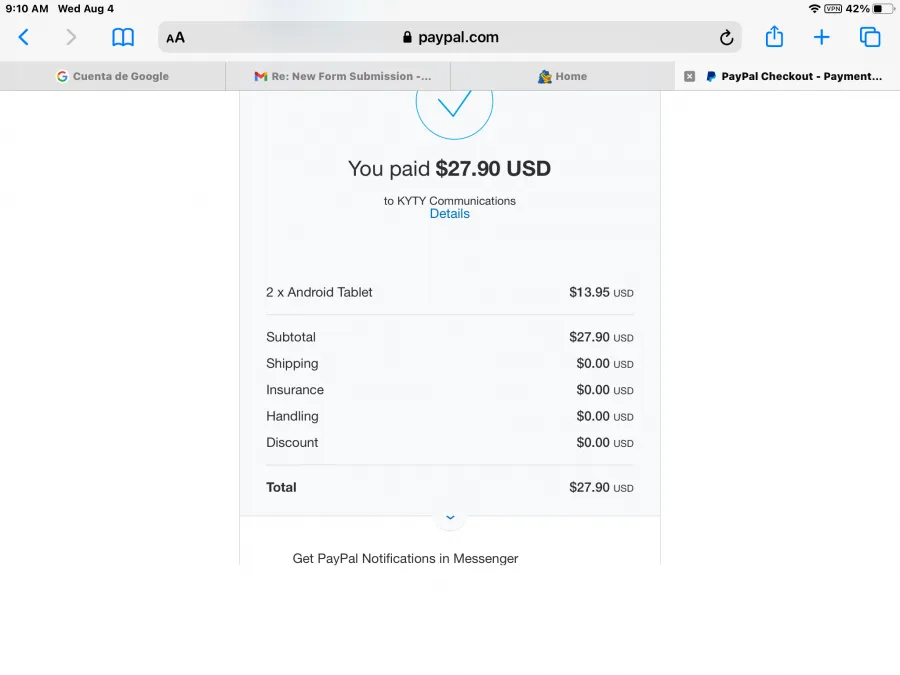The image size is (900, 675).
Task: Open the Details link under KYTY Communications
Action: [x=449, y=214]
